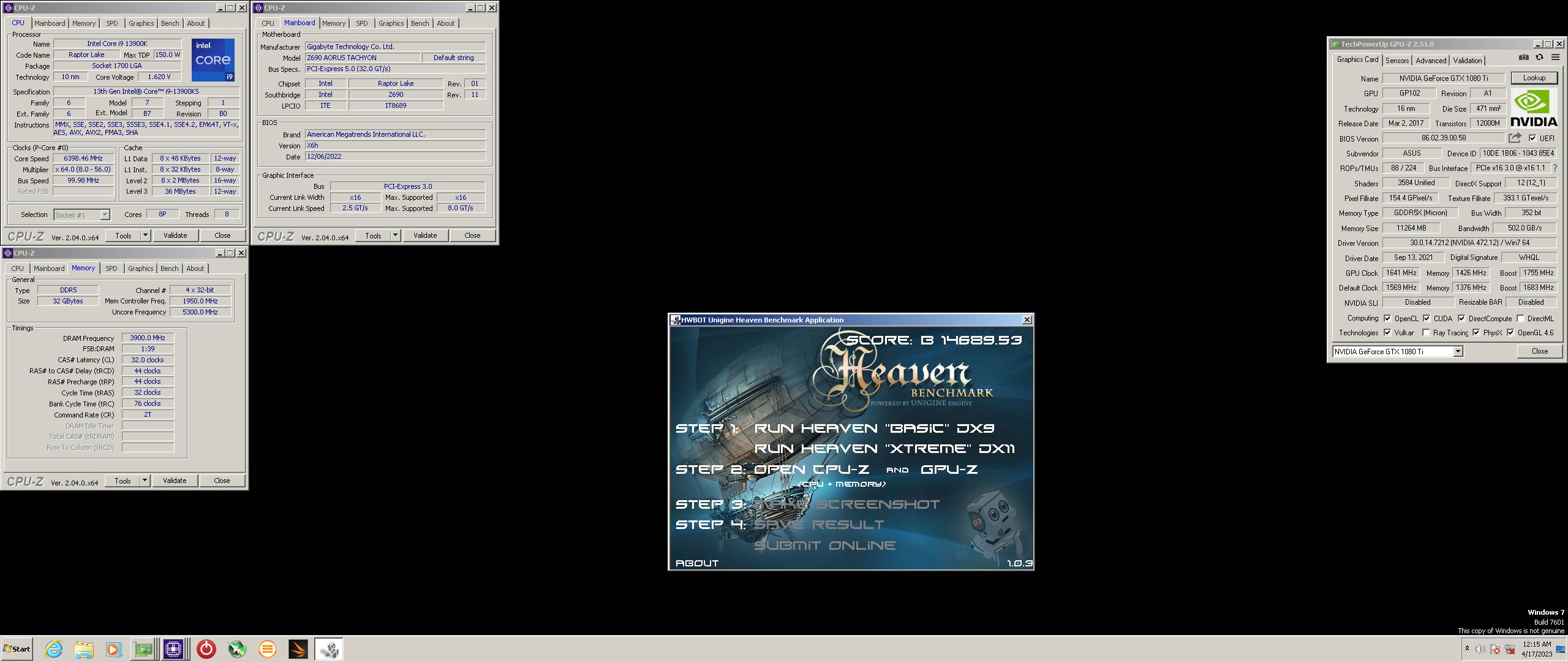Toggle the OpenGL 4.6 checkbox
Viewport: 1568px width, 662px height.
click(x=1510, y=332)
